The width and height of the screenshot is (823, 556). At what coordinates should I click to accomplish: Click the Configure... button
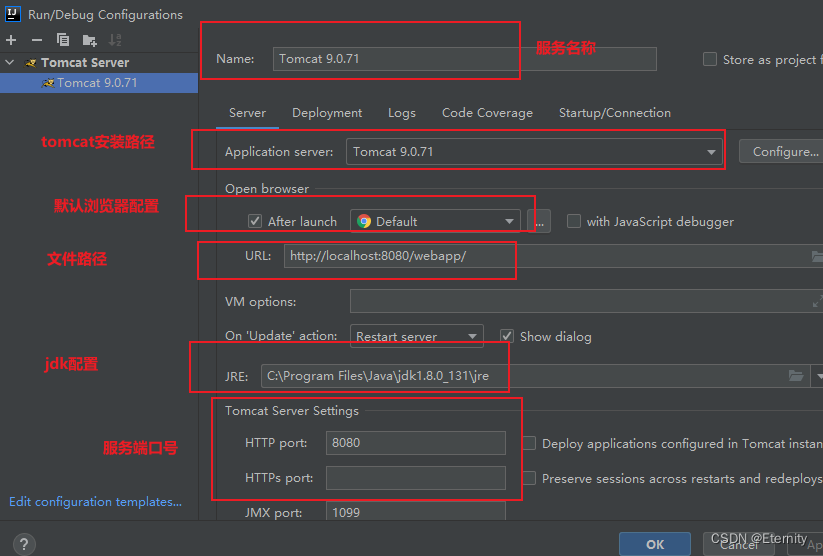click(781, 152)
